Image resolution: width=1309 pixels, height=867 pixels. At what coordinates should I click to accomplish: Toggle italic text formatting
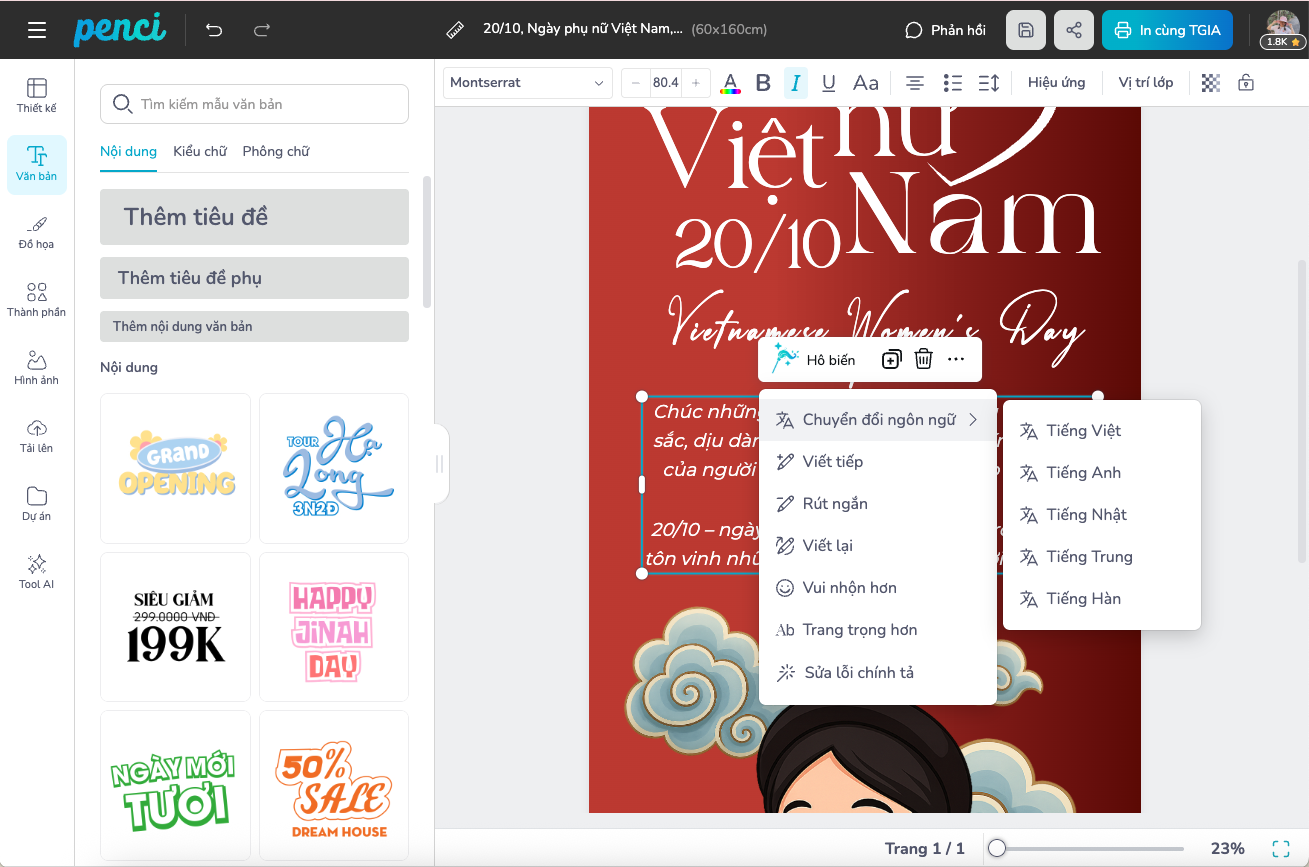pos(795,83)
